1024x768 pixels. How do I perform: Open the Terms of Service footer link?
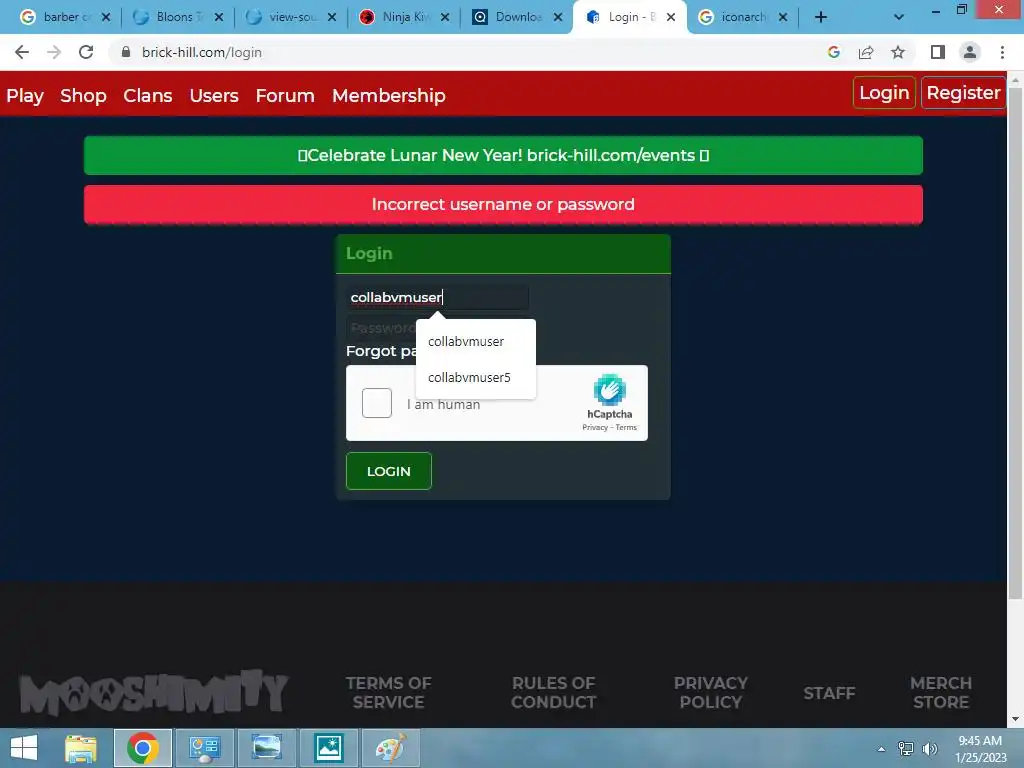389,692
